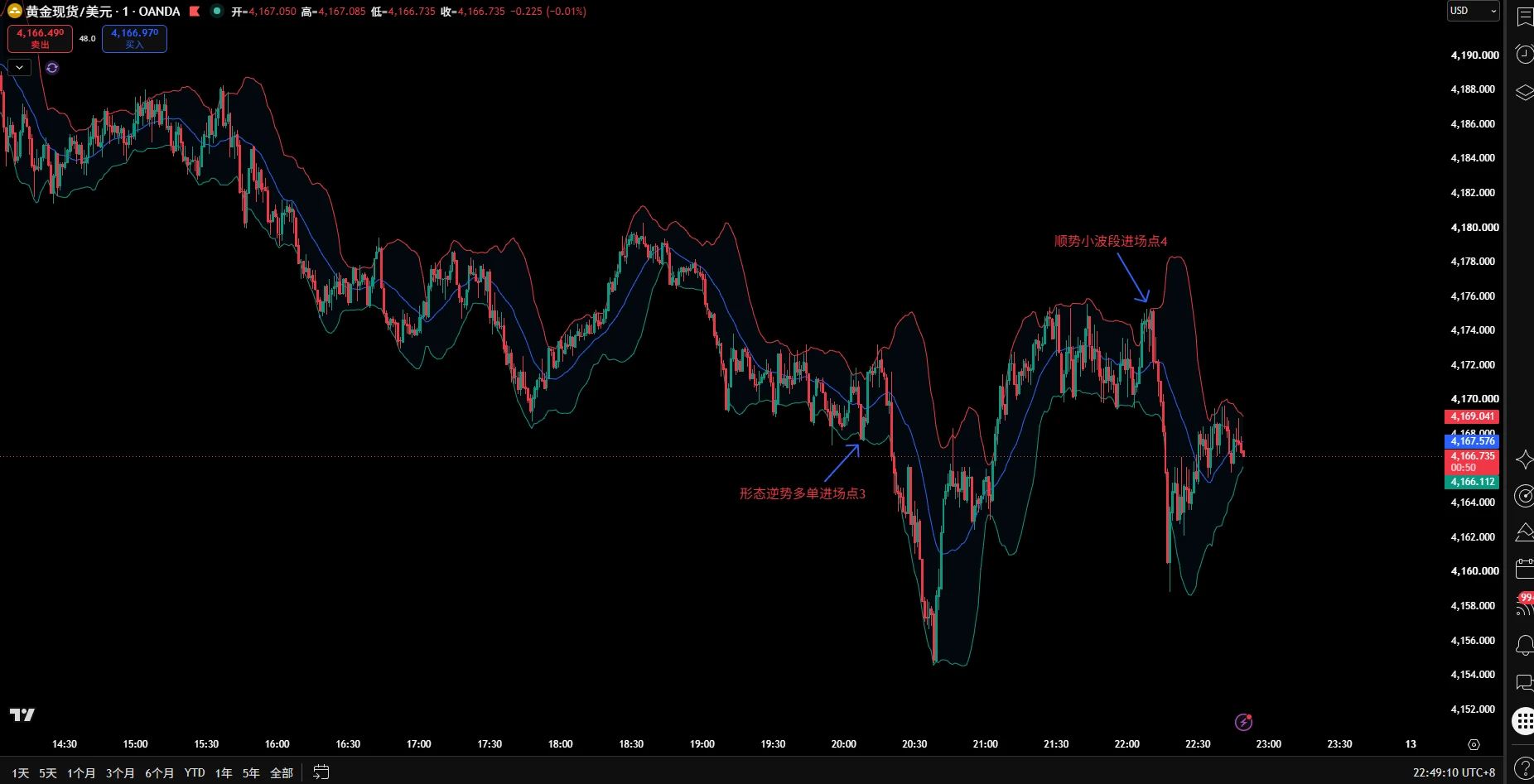Open the chat bubbles icon
Screen dimensions: 1534x784
[1524, 683]
